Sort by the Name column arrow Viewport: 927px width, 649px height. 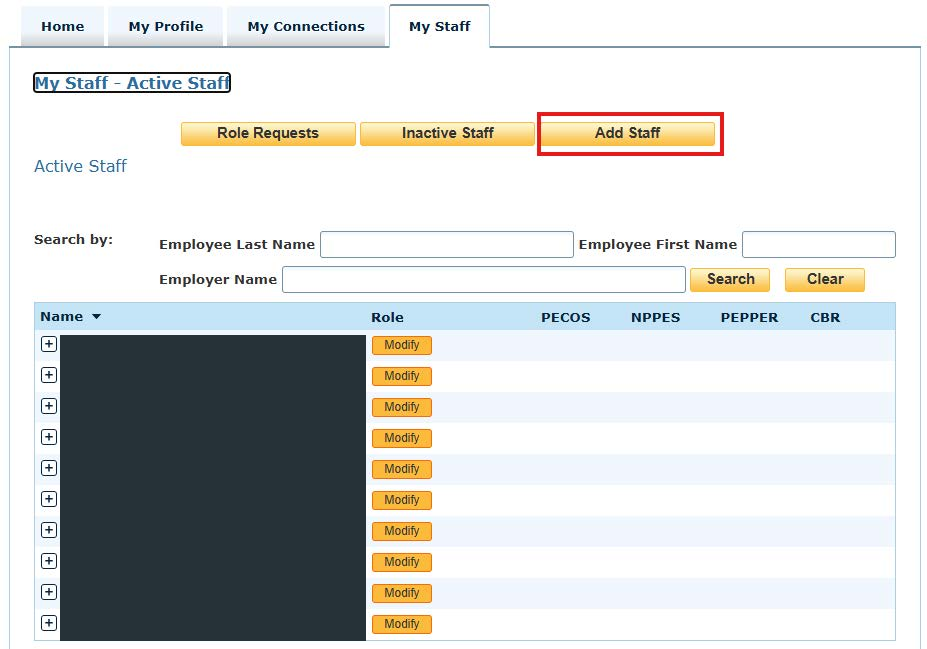(96, 317)
